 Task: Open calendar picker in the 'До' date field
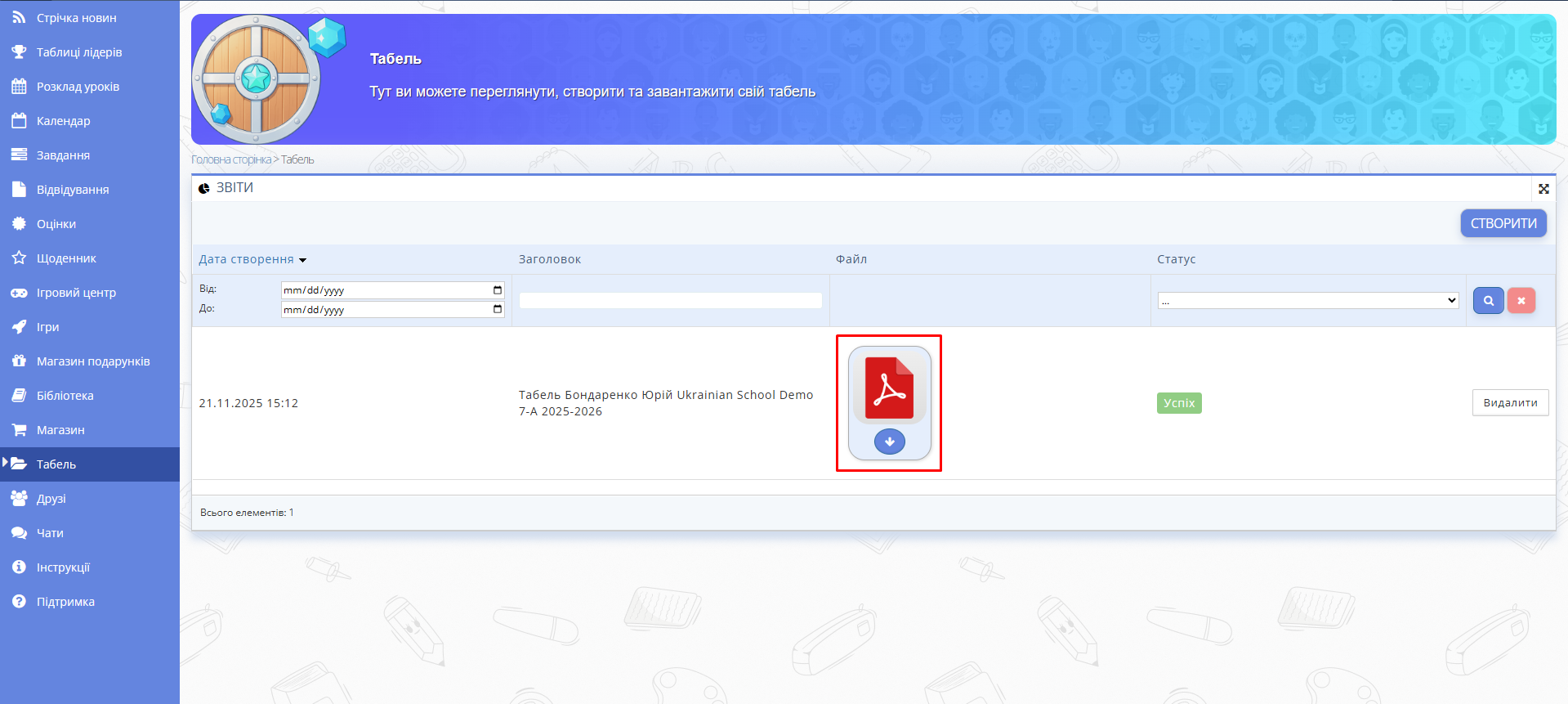pos(498,310)
